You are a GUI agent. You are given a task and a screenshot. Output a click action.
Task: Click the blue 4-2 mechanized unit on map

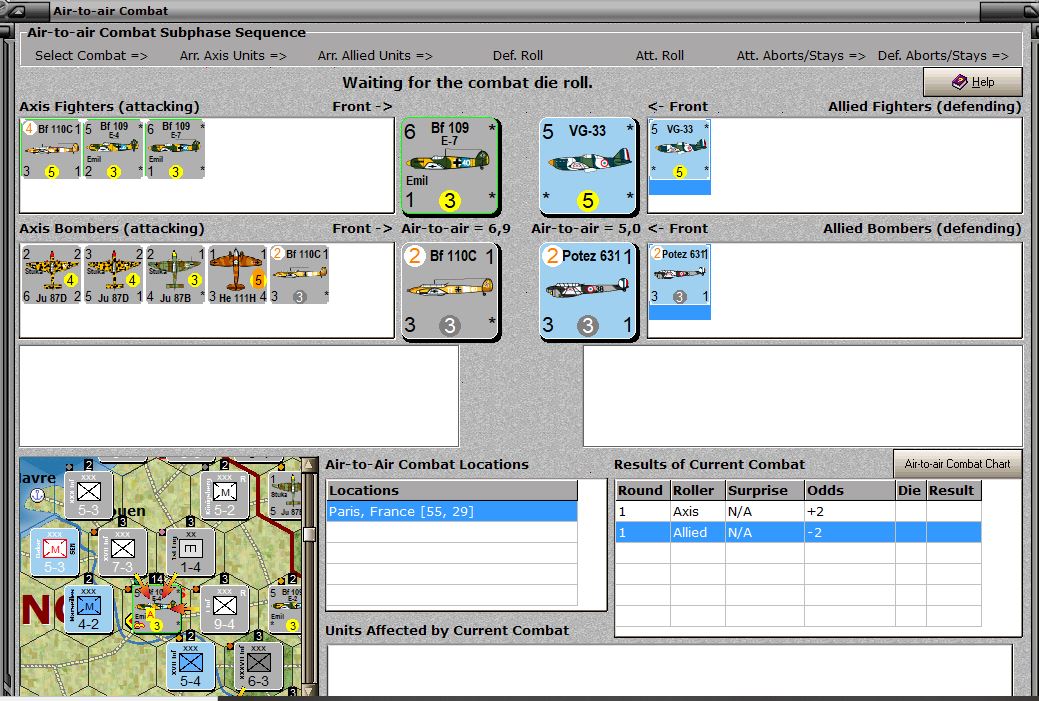[88, 609]
